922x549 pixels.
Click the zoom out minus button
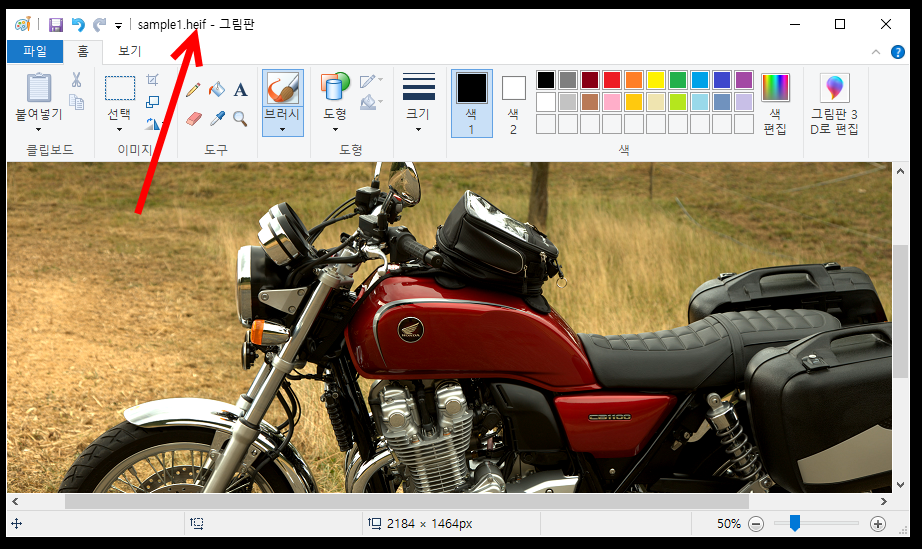click(x=756, y=524)
